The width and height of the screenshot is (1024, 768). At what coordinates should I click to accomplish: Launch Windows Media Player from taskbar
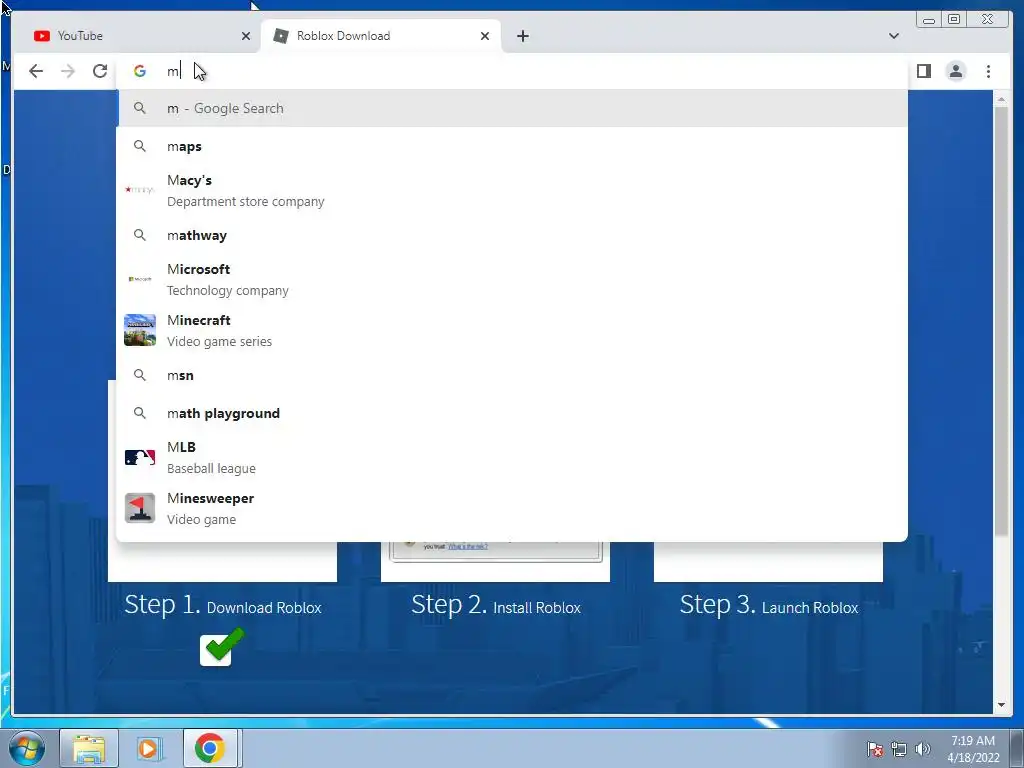(149, 748)
